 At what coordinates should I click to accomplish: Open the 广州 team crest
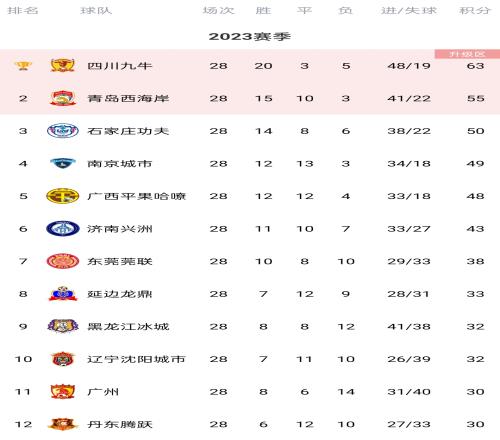point(63,392)
